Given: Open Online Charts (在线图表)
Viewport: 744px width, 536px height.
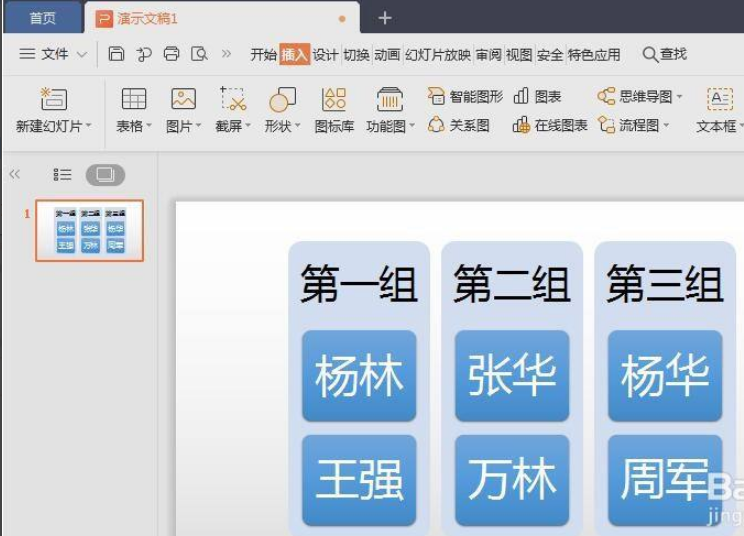Looking at the screenshot, I should click(x=550, y=125).
